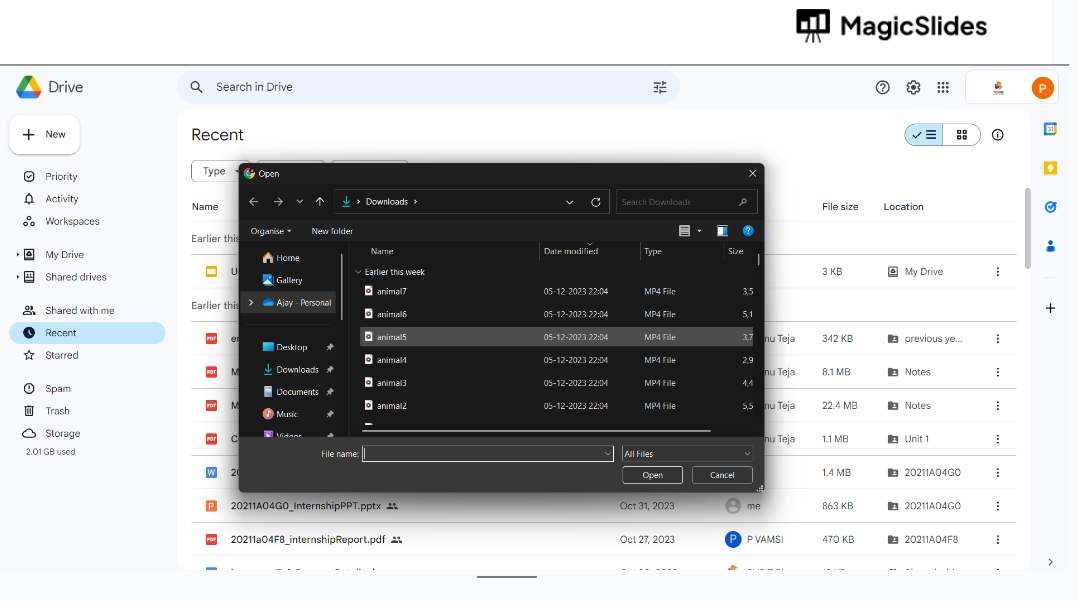The width and height of the screenshot is (1078, 601).
Task: Open view options dropdown arrow
Action: 699,231
